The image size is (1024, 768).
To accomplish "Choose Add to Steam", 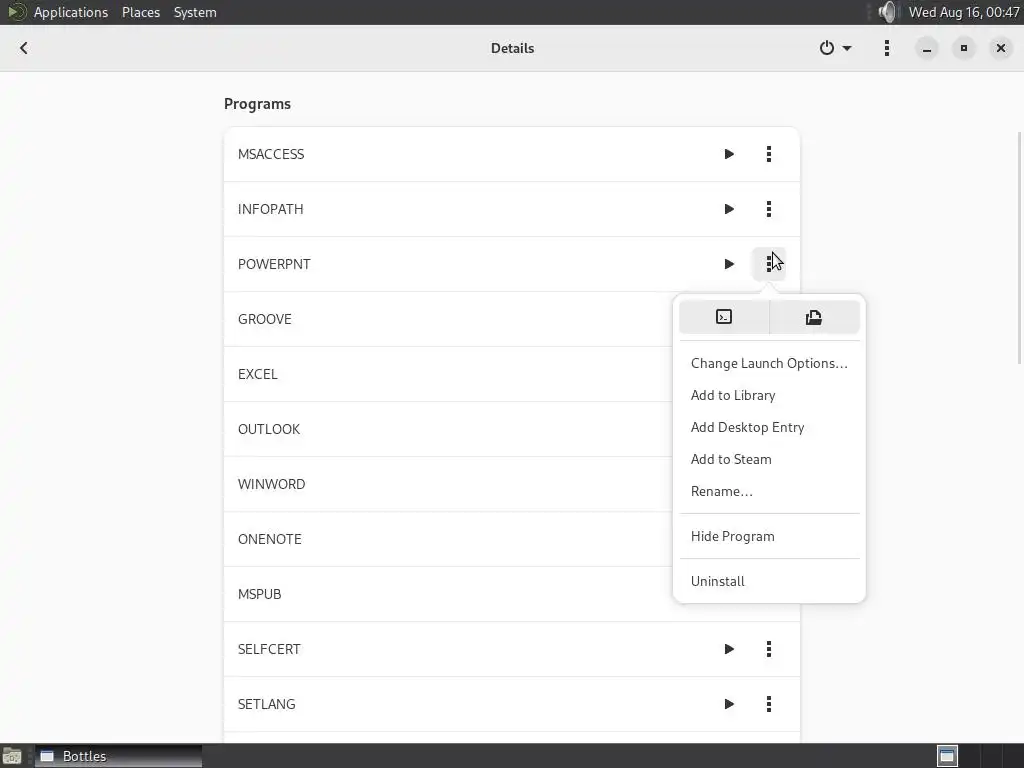I will tap(769, 459).
